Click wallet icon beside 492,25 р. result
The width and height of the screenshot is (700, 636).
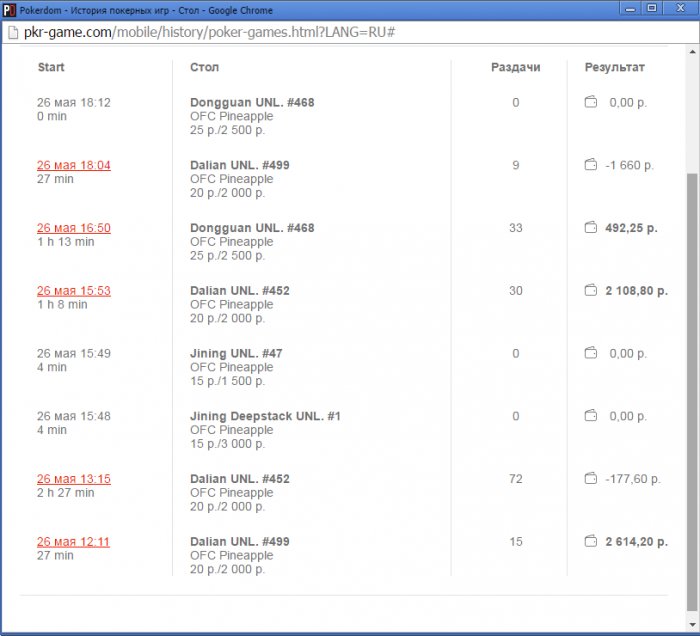(x=591, y=228)
